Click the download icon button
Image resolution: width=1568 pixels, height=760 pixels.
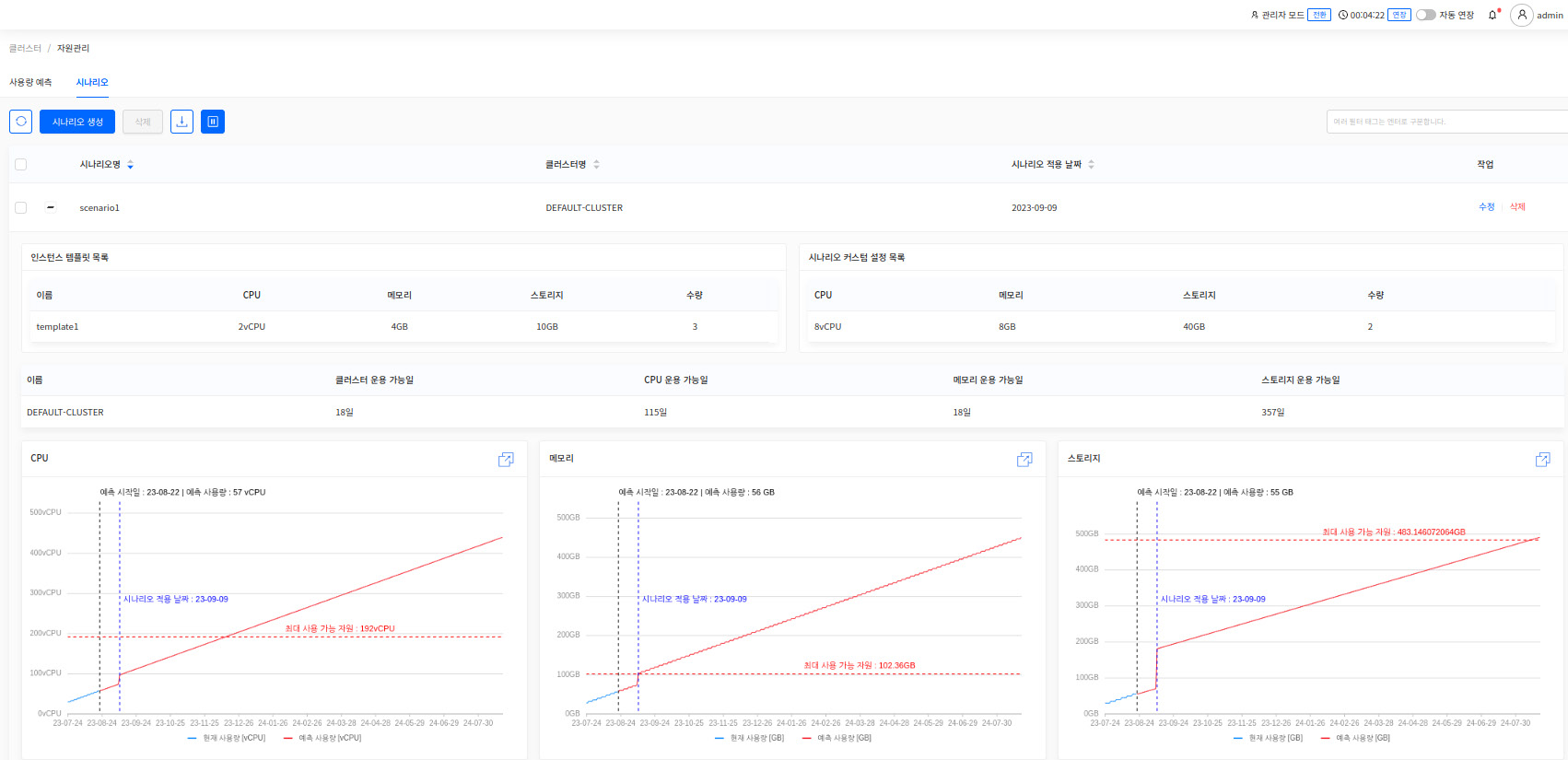coord(181,122)
